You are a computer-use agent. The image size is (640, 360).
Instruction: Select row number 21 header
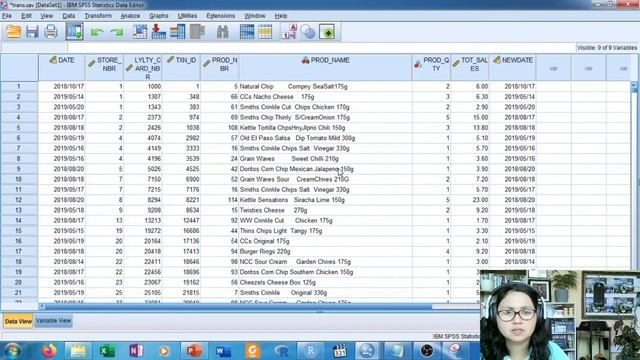pyautogui.click(x=19, y=293)
